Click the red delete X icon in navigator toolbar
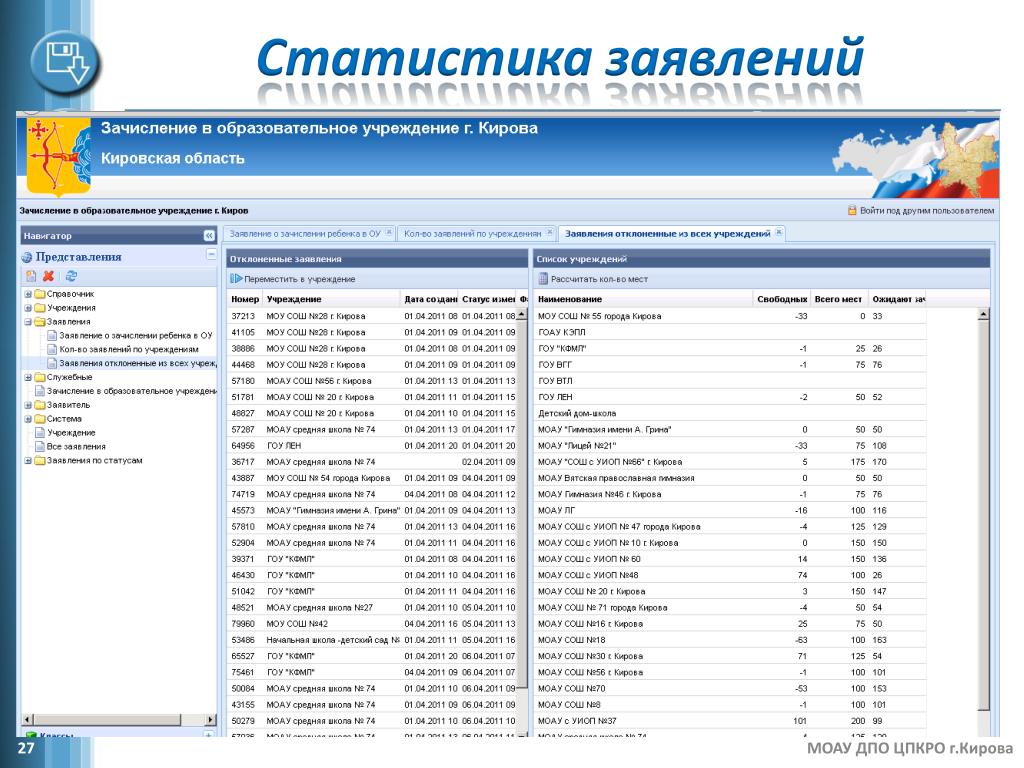This screenshot has width=1024, height=768. coord(48,276)
